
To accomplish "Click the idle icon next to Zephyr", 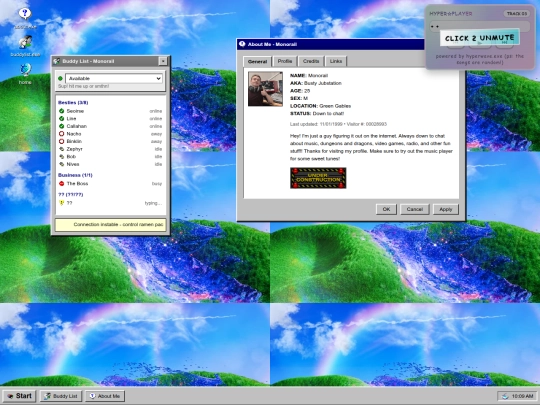I will pos(61,149).
